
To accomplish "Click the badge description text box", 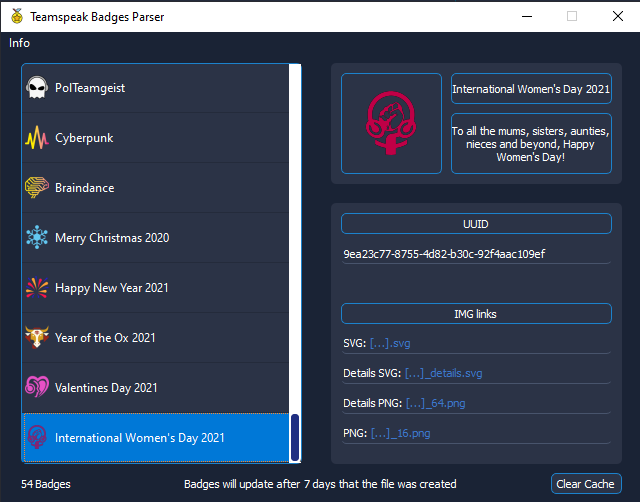I will [x=531, y=144].
